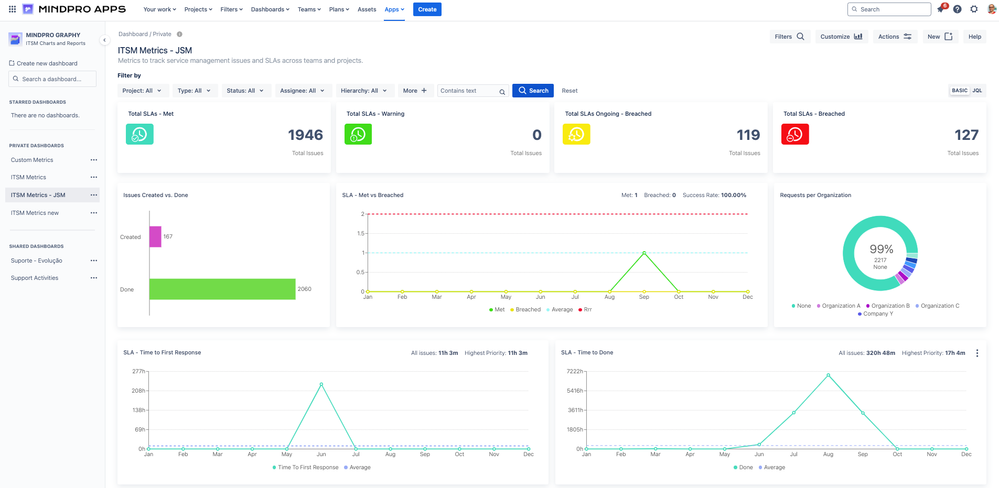Click the Filters button in the dashboard header
The width and height of the screenshot is (999, 488).
click(790, 37)
